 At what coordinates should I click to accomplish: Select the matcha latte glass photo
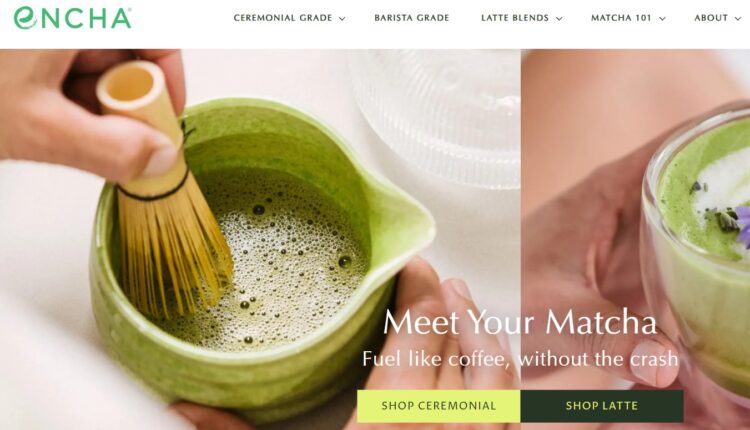click(x=636, y=239)
